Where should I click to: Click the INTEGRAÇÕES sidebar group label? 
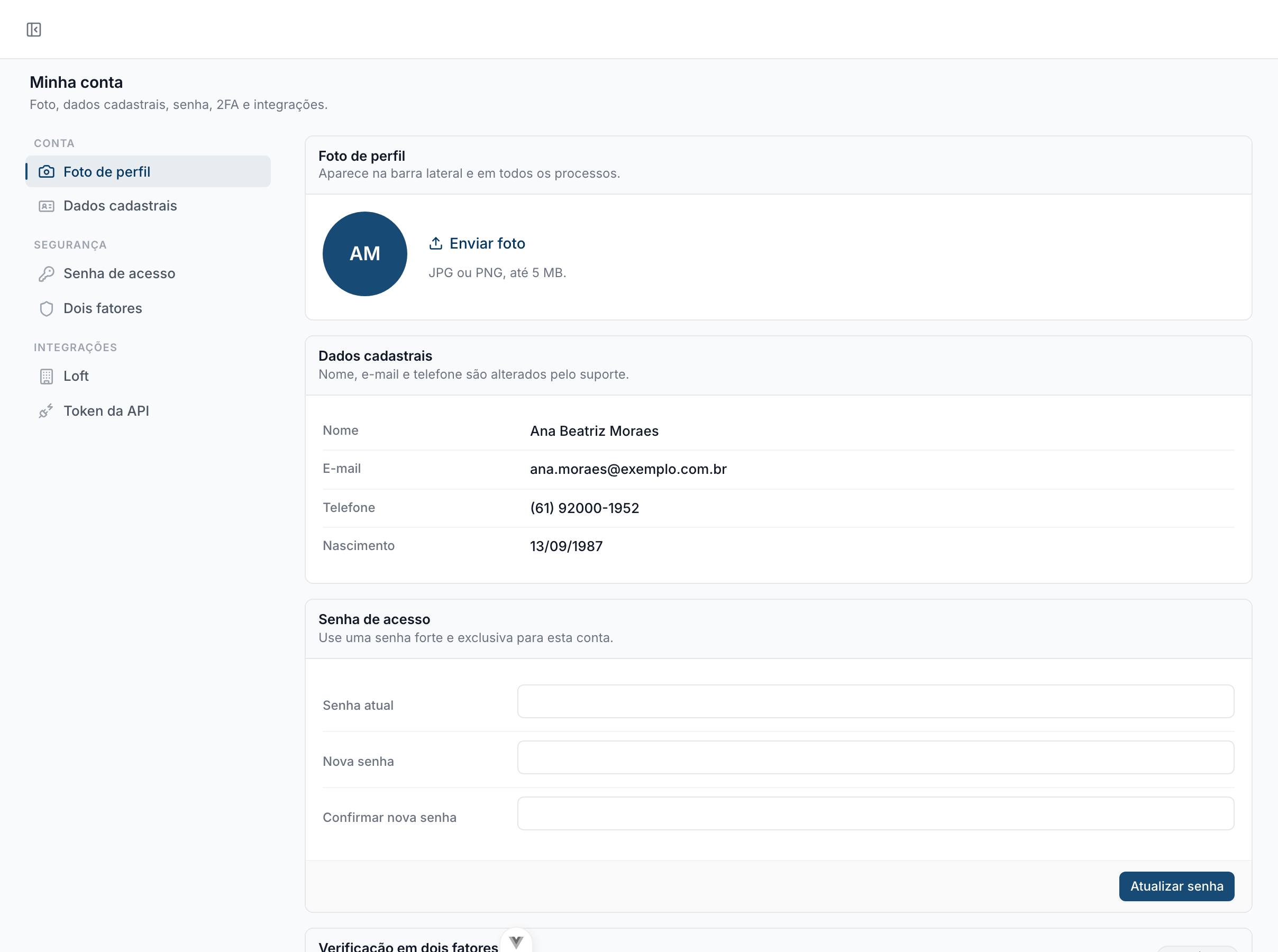coord(76,347)
